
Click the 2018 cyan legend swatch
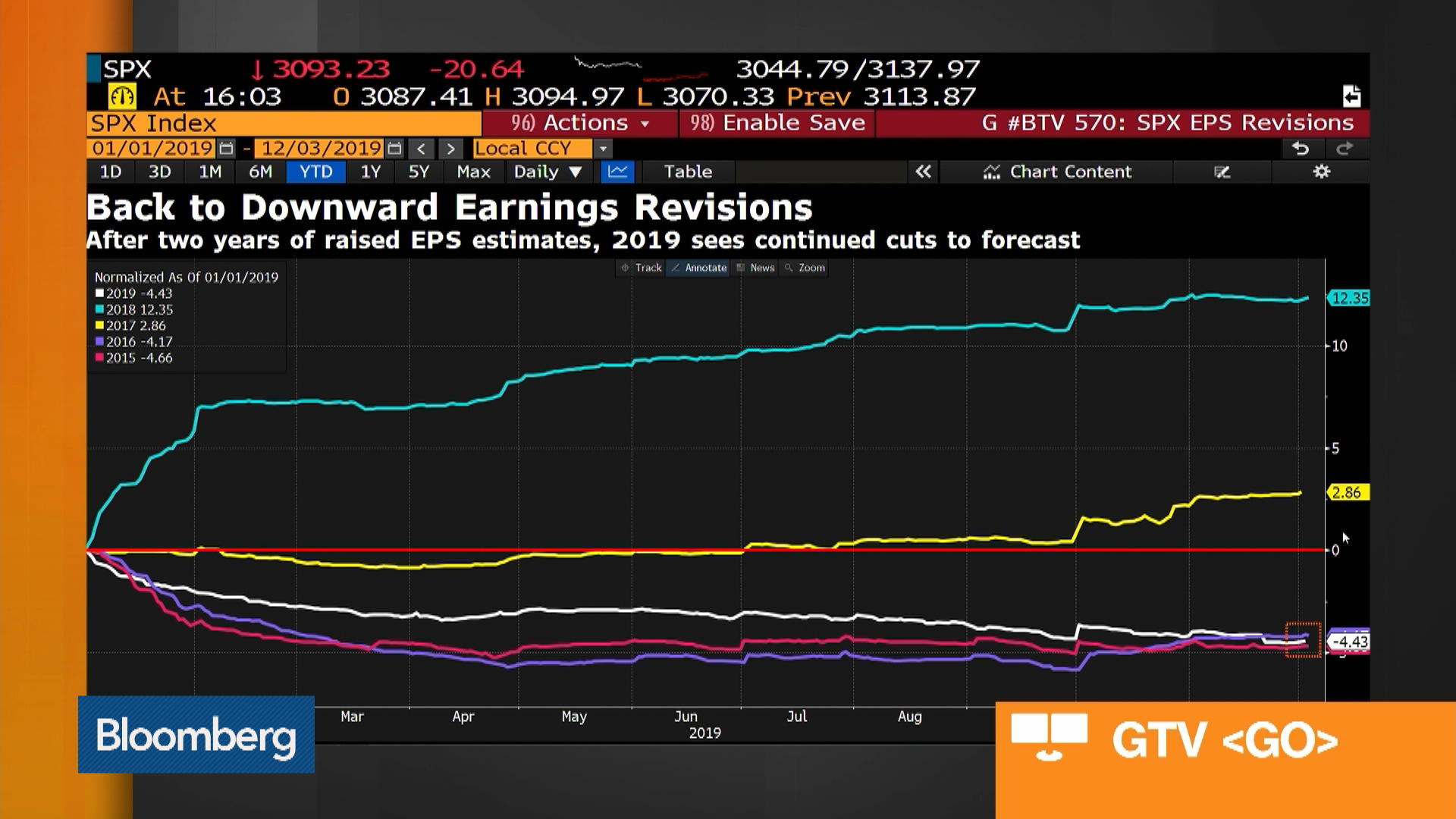[x=99, y=309]
